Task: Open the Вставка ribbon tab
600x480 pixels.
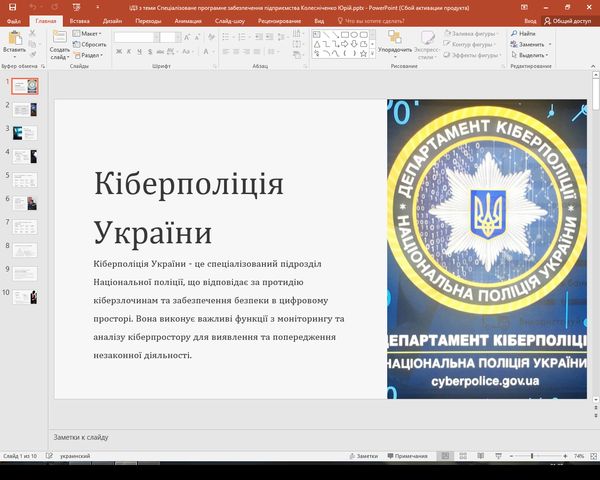Action: (80, 20)
